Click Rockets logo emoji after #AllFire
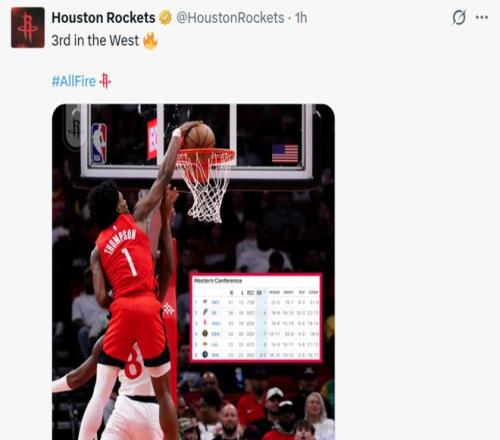The height and width of the screenshot is (440, 500). [x=105, y=81]
